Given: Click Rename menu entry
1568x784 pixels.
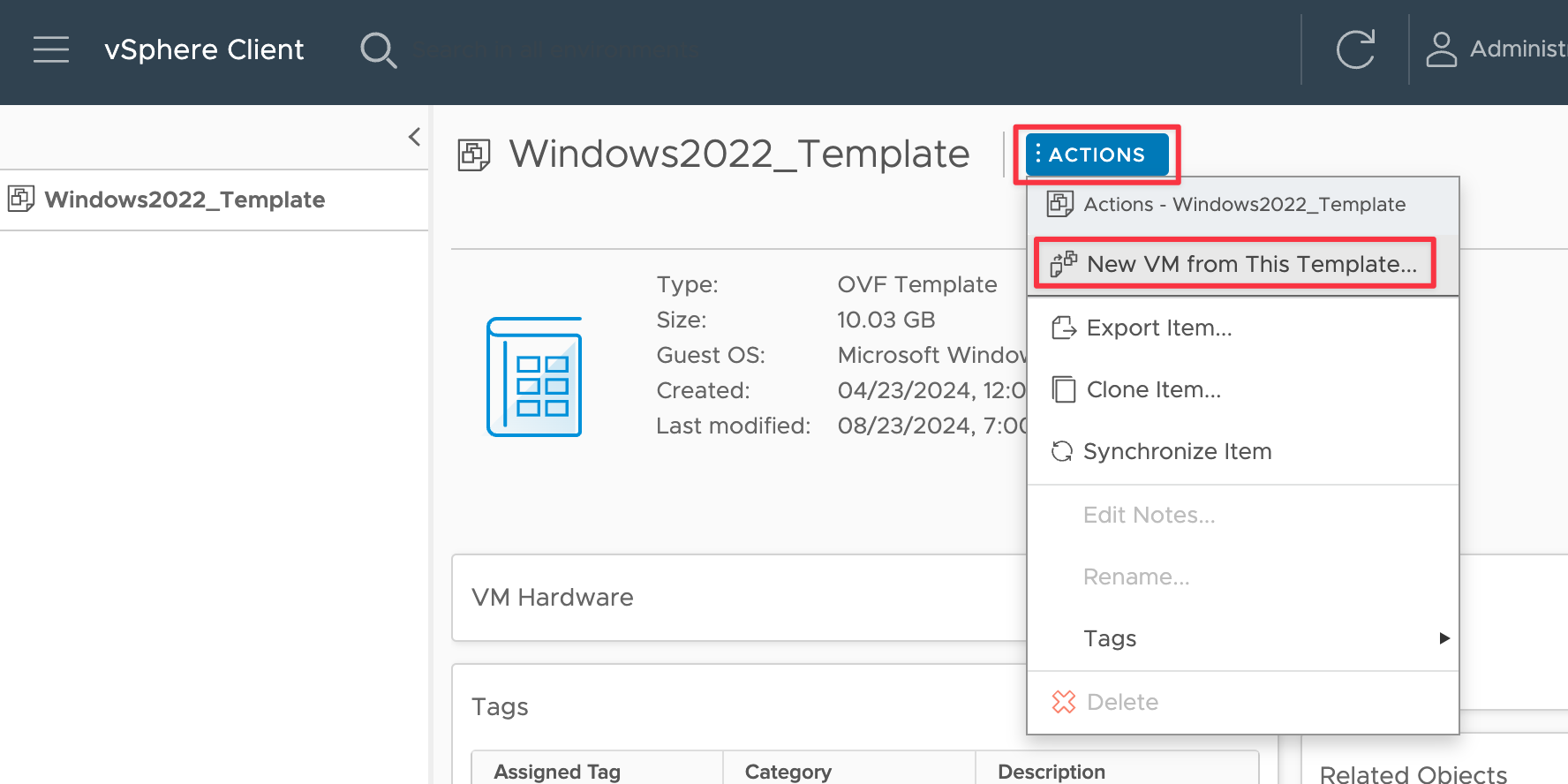Looking at the screenshot, I should (x=1242, y=577).
